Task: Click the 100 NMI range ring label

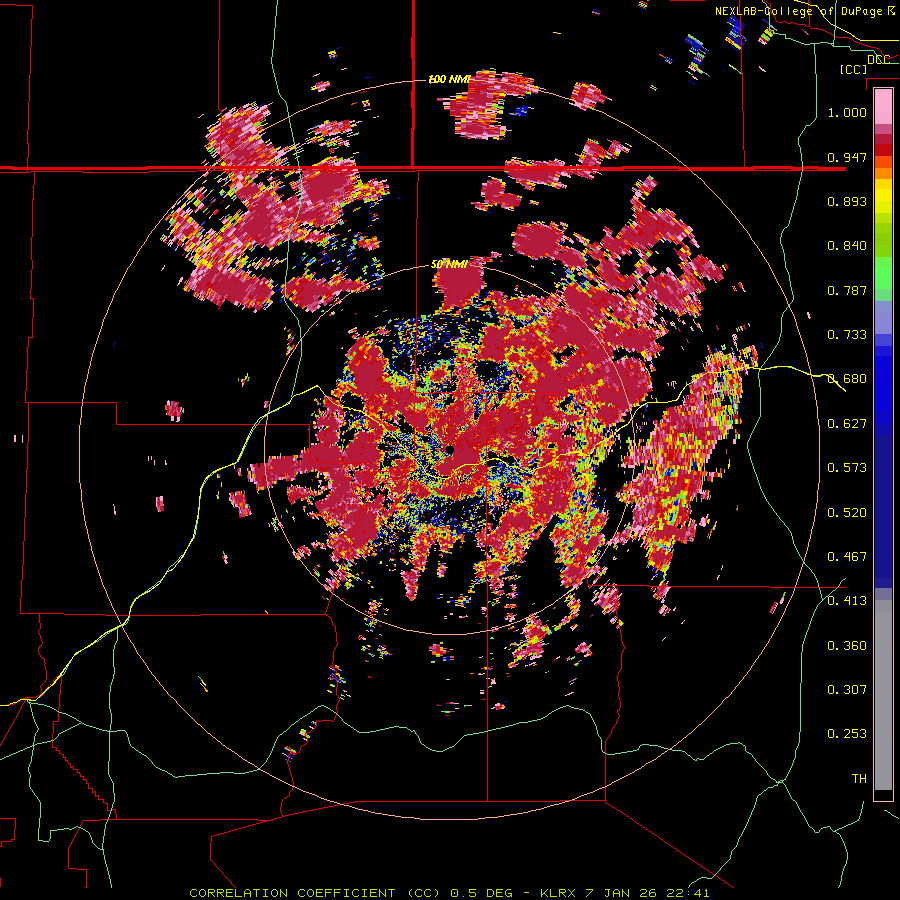Action: (x=449, y=79)
